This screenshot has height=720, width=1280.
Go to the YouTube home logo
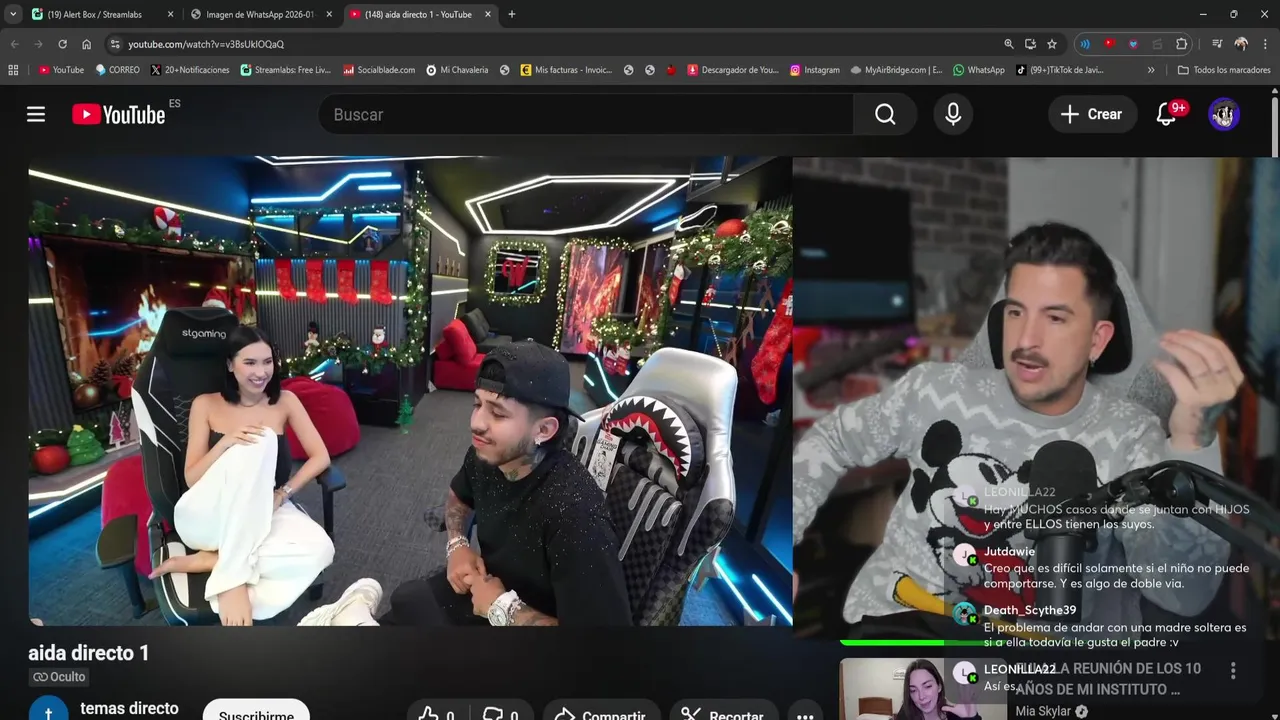pos(119,114)
